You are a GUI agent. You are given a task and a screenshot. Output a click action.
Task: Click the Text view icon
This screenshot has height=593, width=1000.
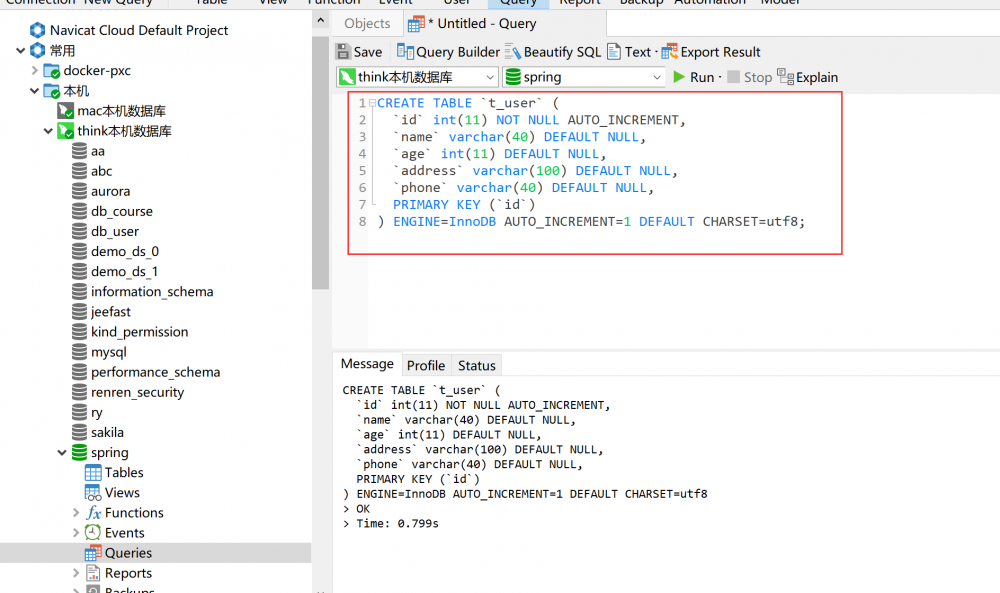point(614,52)
